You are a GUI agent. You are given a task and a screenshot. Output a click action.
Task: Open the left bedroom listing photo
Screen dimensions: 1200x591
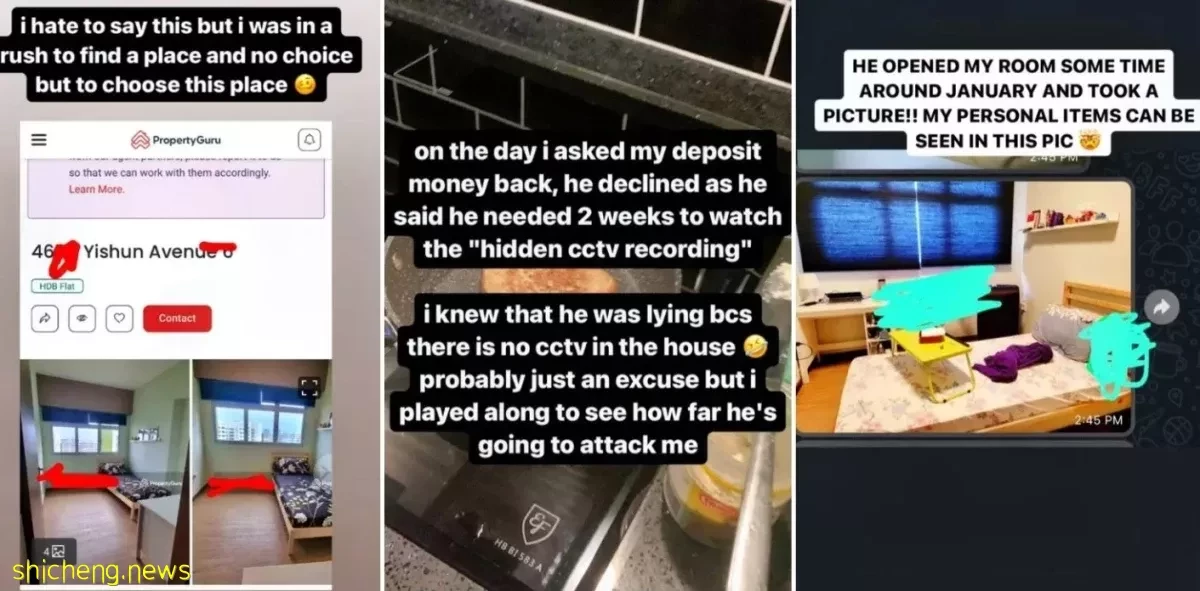[x=105, y=470]
